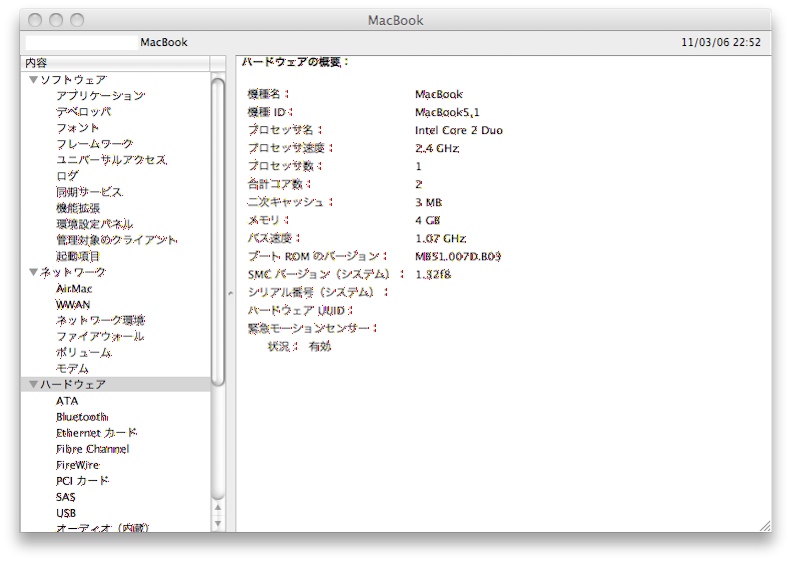Select モデム in the sidebar
The height and width of the screenshot is (562, 791).
(x=72, y=369)
